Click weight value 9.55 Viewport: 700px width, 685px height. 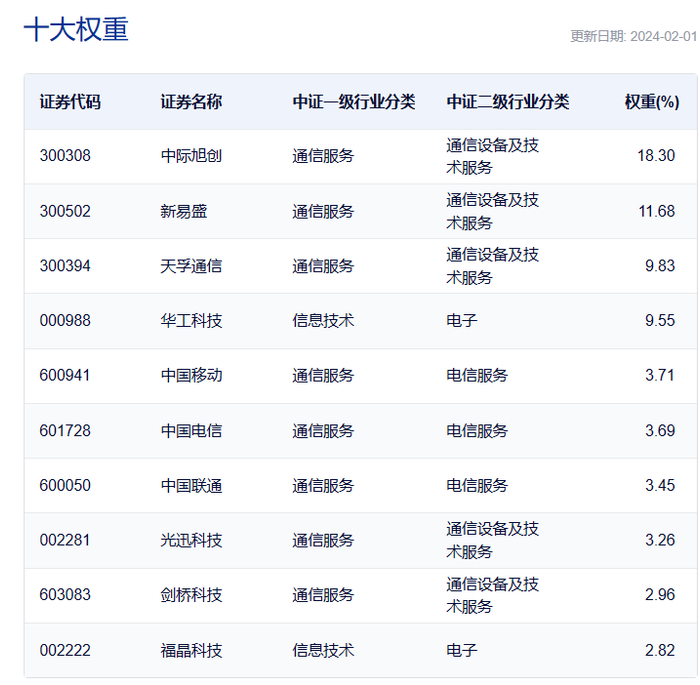(x=660, y=320)
